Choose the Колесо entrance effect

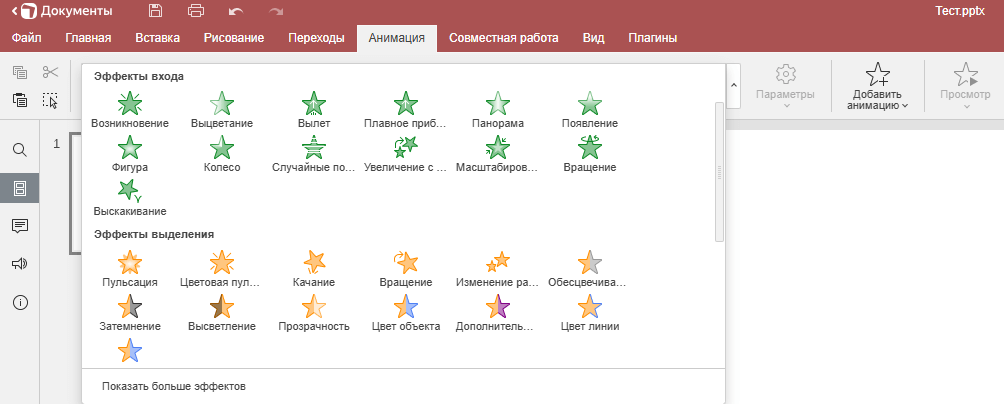coord(222,154)
